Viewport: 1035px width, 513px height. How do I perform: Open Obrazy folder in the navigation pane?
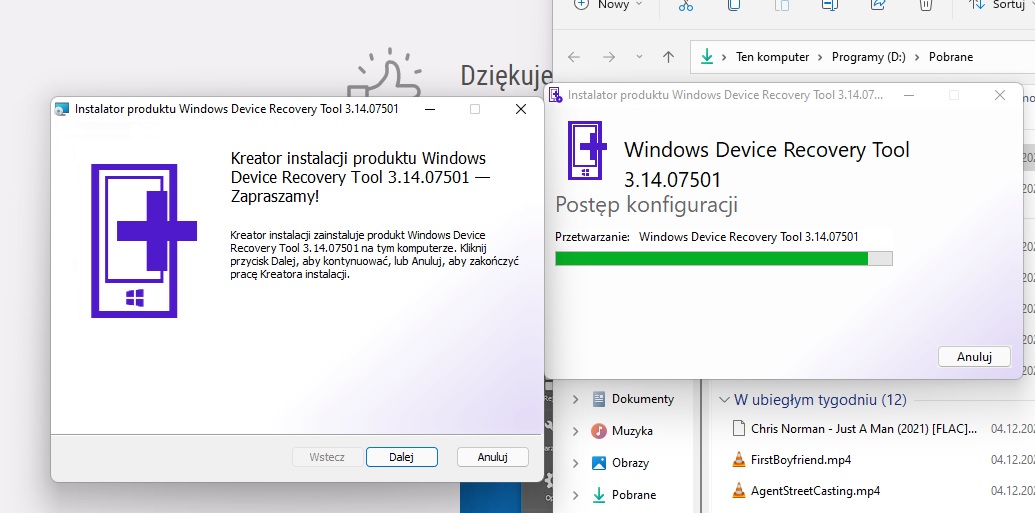point(630,463)
